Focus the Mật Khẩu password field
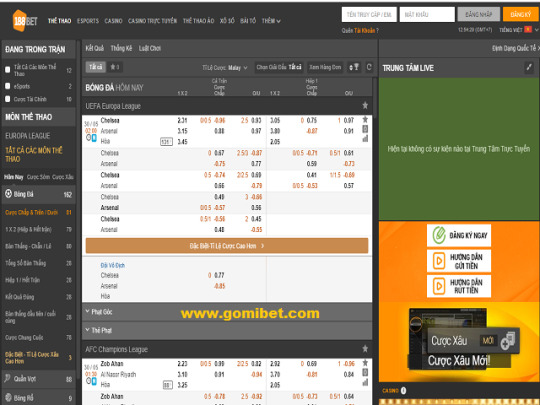This screenshot has height=405, width=540. (x=427, y=14)
